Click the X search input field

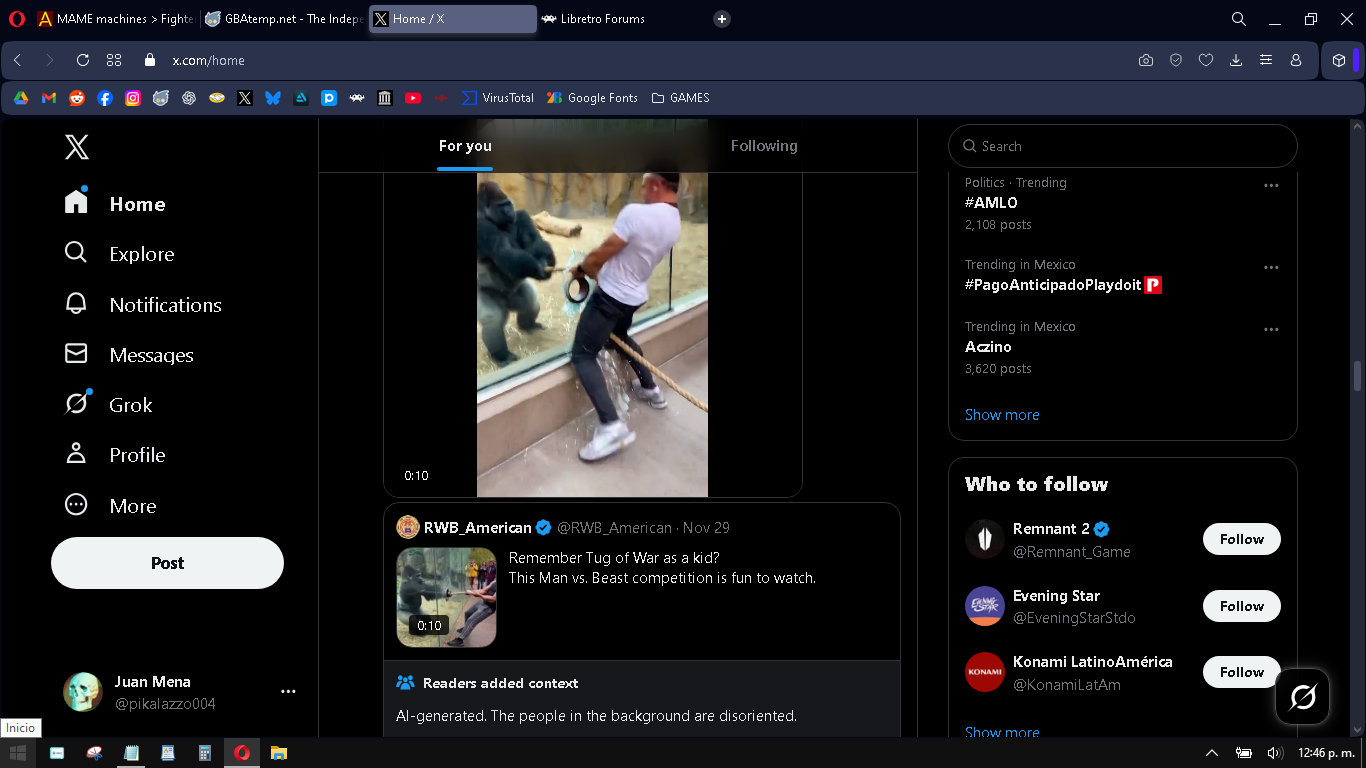pos(1122,146)
